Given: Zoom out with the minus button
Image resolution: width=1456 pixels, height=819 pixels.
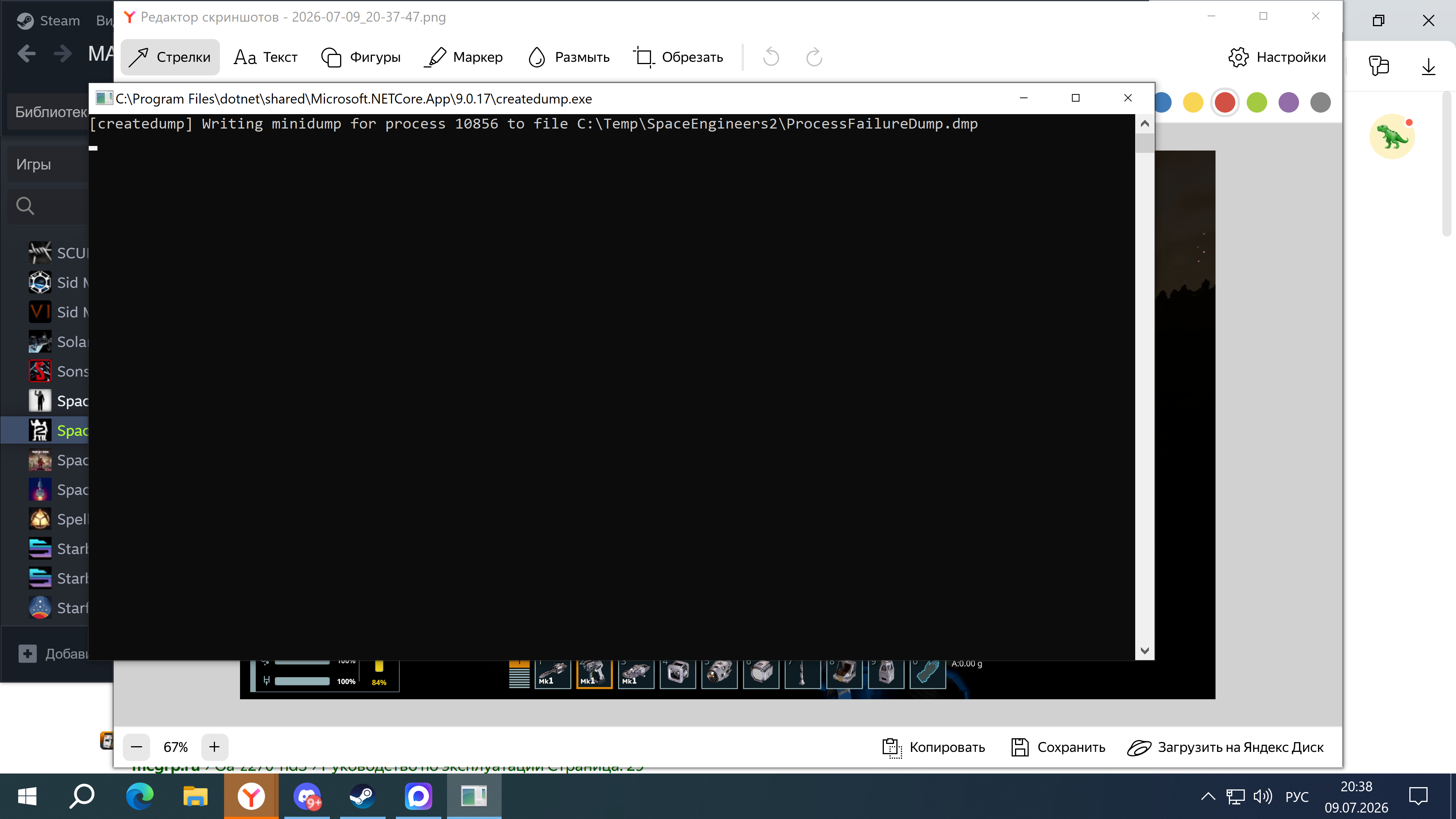Looking at the screenshot, I should pyautogui.click(x=136, y=747).
